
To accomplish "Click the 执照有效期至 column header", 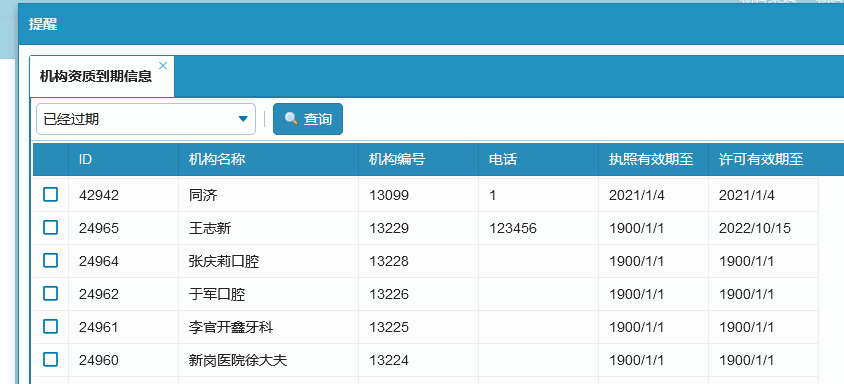I will (x=653, y=159).
